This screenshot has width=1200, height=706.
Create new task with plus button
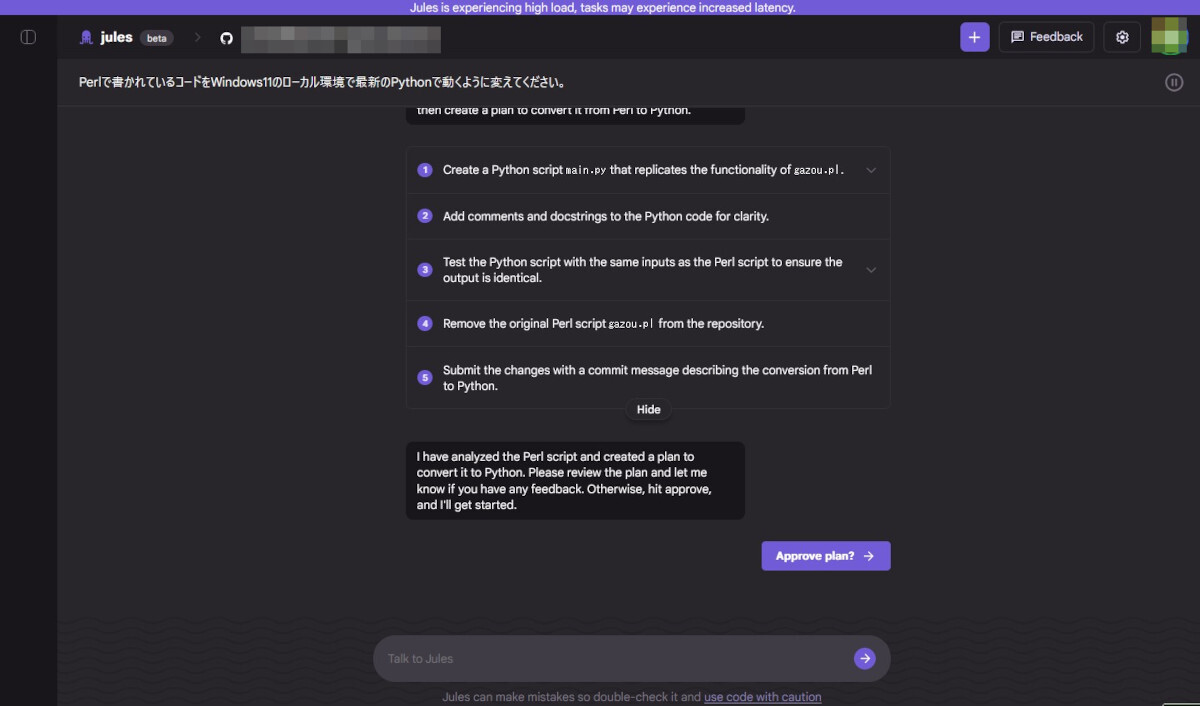975,37
